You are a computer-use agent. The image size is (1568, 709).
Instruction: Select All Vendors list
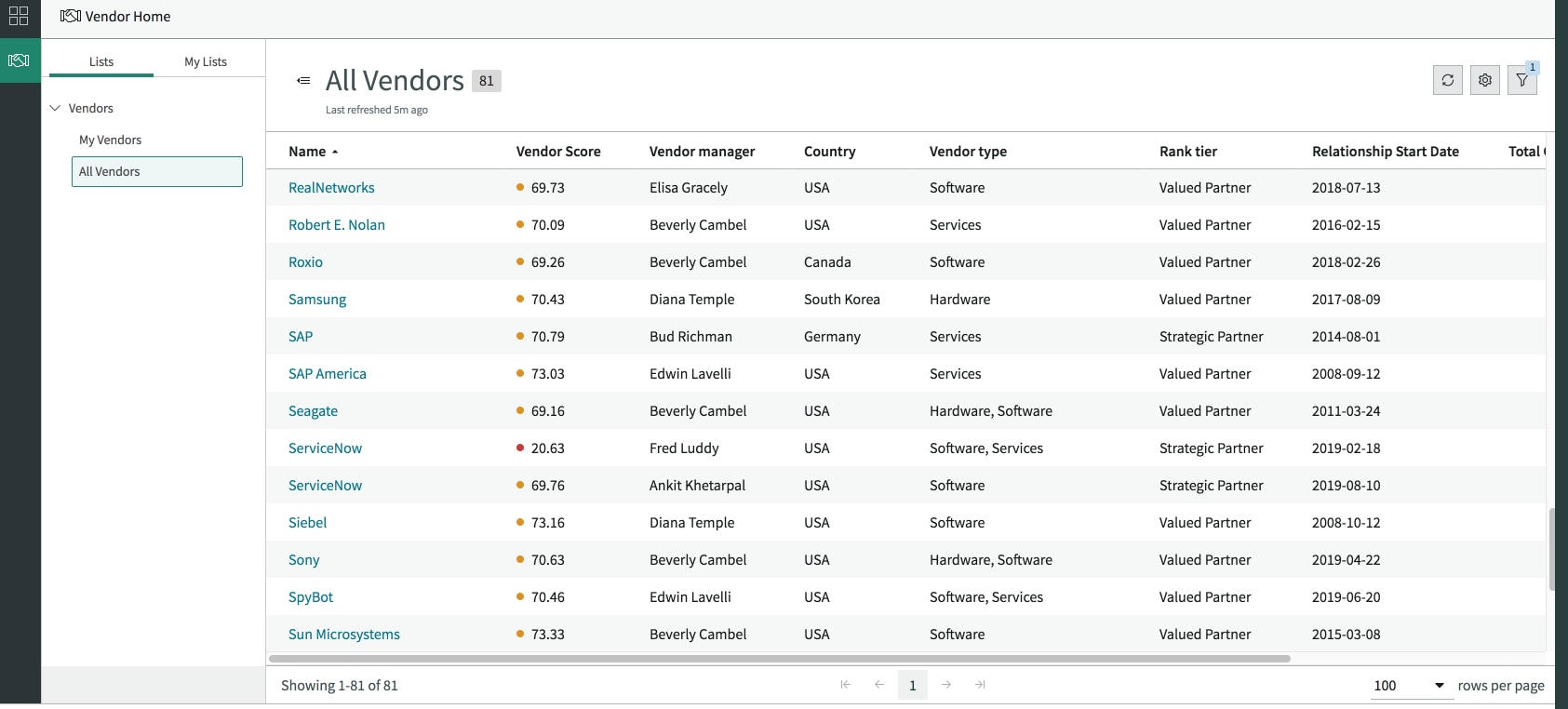[x=157, y=171]
